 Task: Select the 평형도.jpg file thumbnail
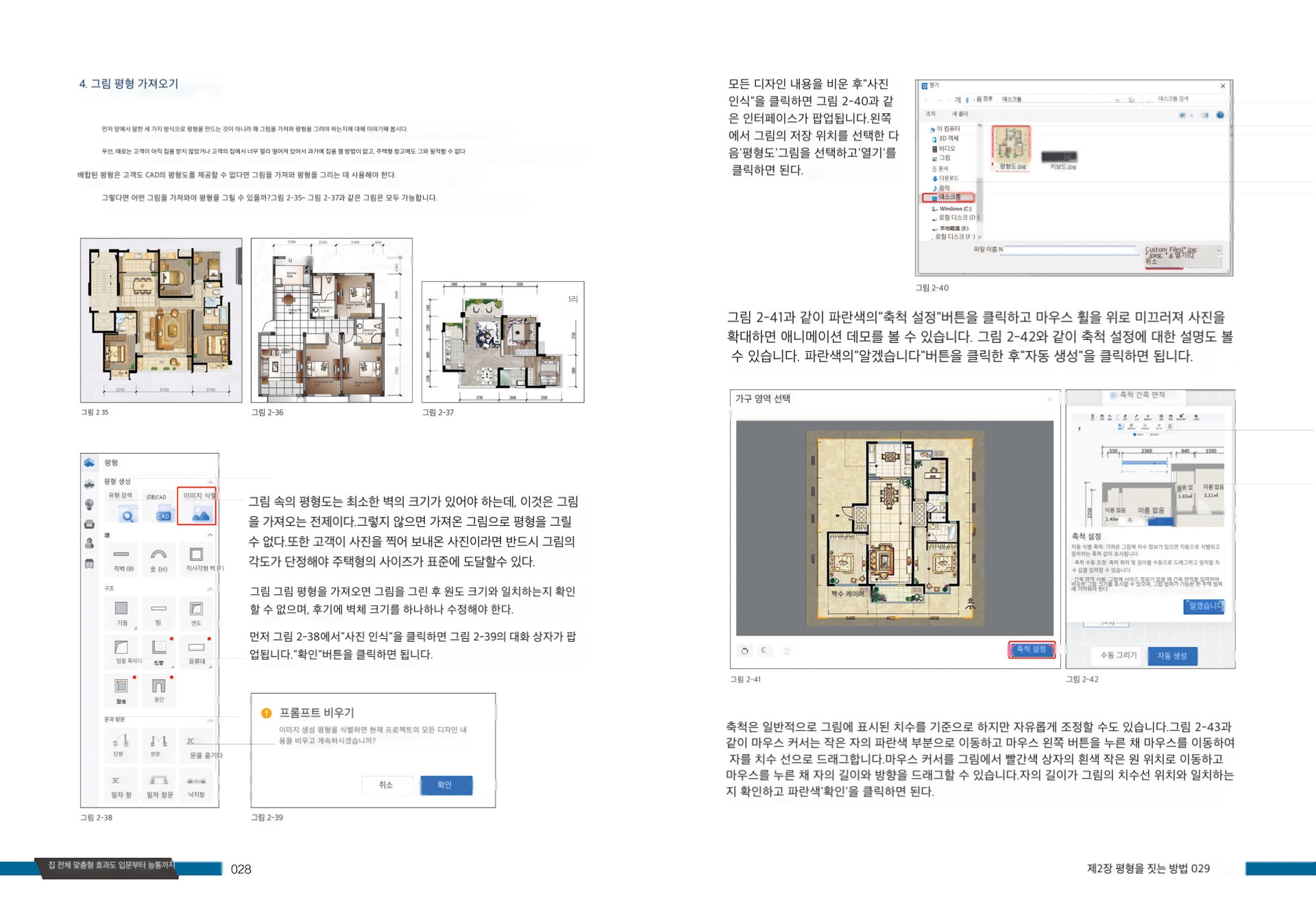pyautogui.click(x=1012, y=149)
